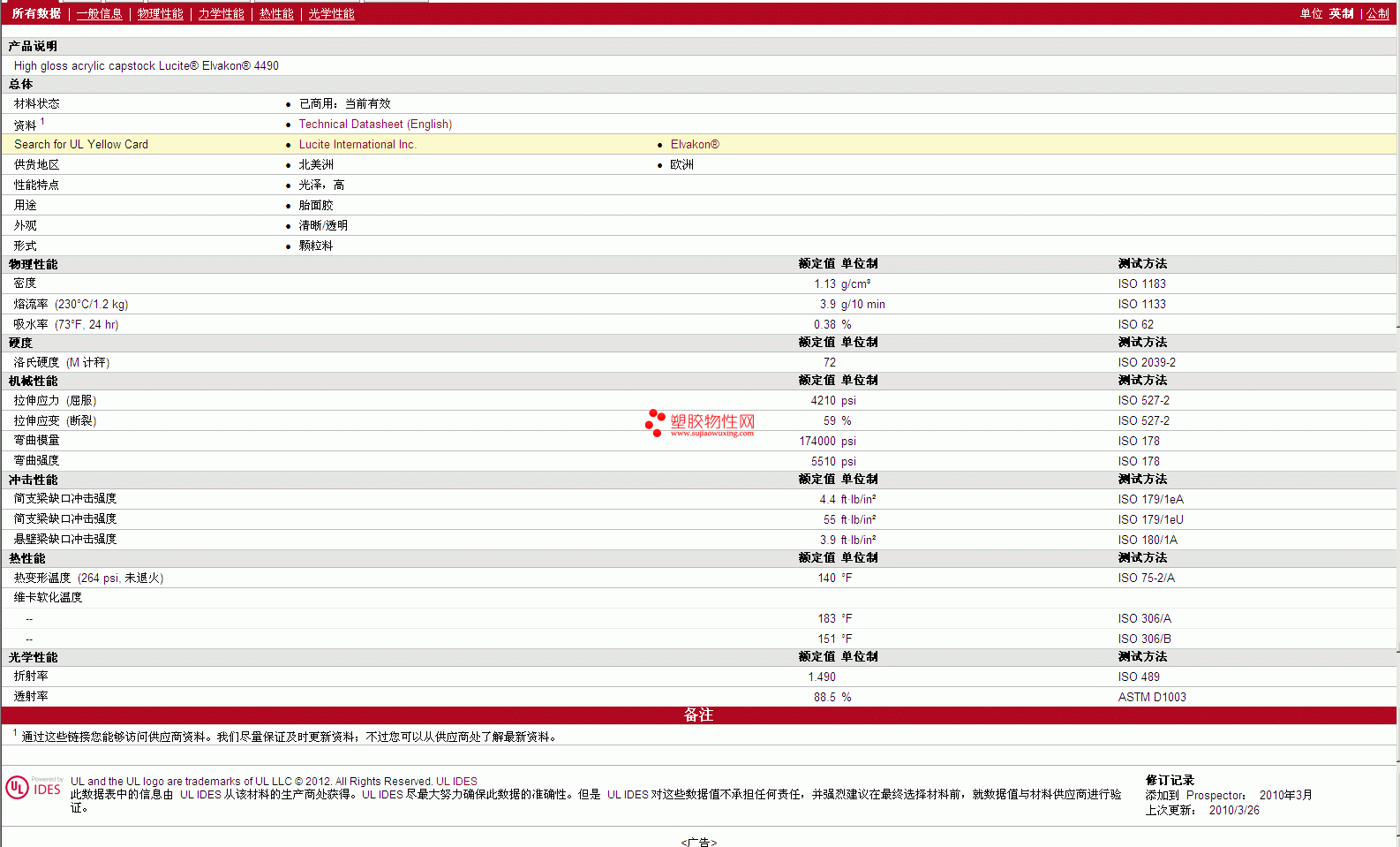The image size is (1400, 847).
Task: Click the first UL IDES footer link
Action: coord(456,782)
